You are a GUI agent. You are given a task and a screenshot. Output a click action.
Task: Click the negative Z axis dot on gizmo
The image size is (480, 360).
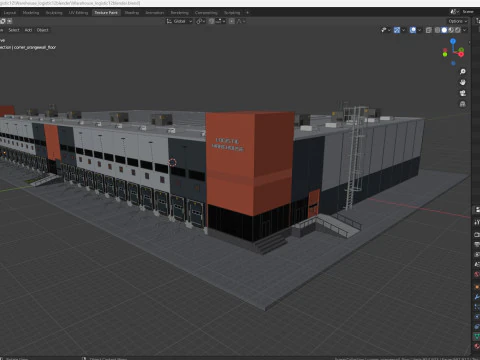(x=453, y=63)
